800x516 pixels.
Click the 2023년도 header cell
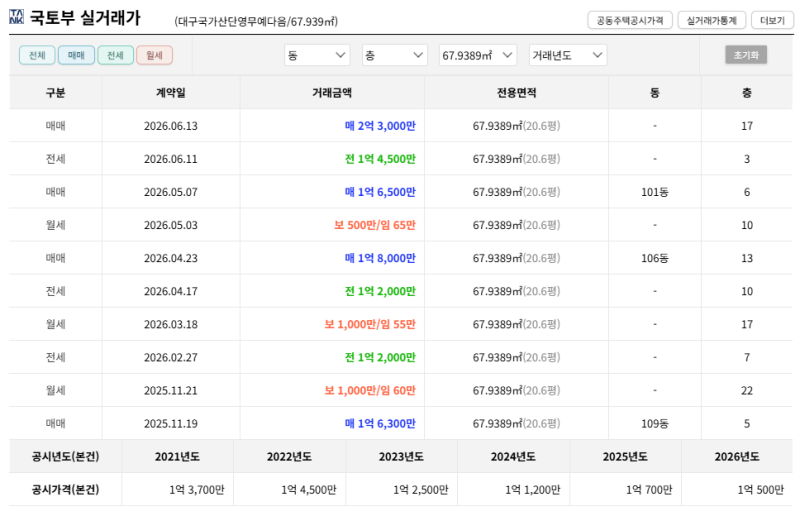(401, 457)
